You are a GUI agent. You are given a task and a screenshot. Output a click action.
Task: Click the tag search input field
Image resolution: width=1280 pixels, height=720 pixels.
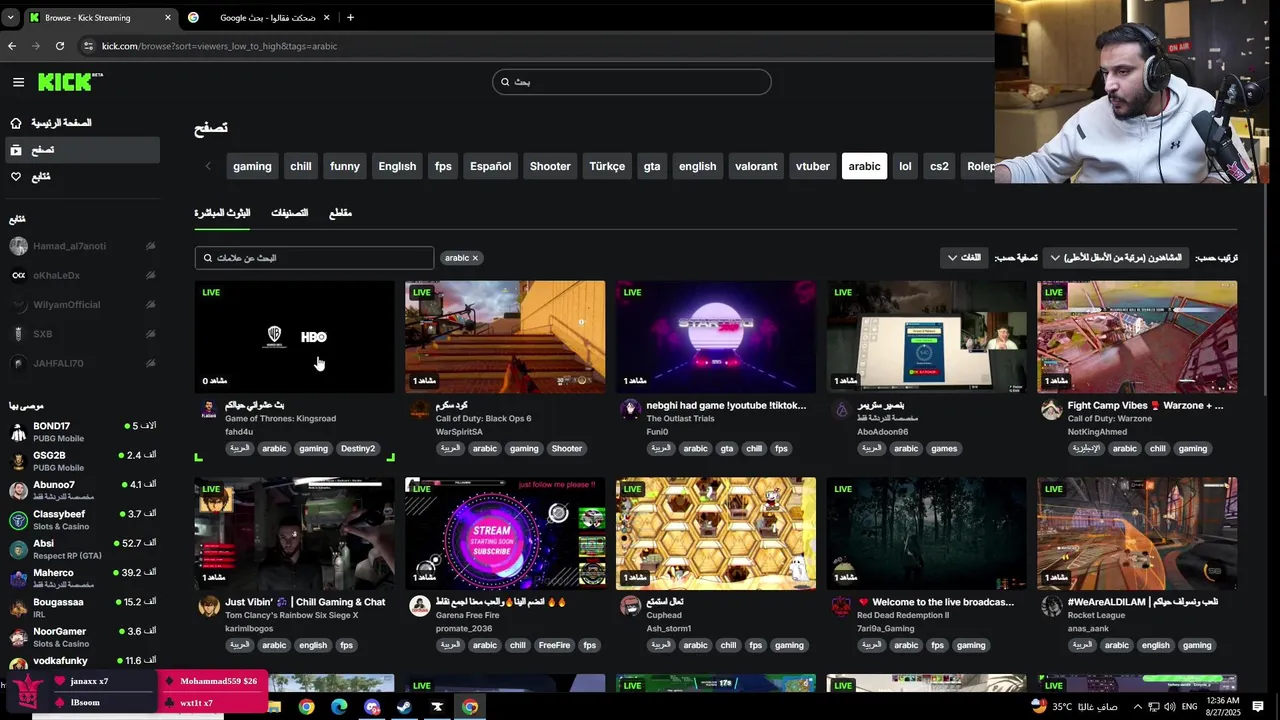coord(314,258)
